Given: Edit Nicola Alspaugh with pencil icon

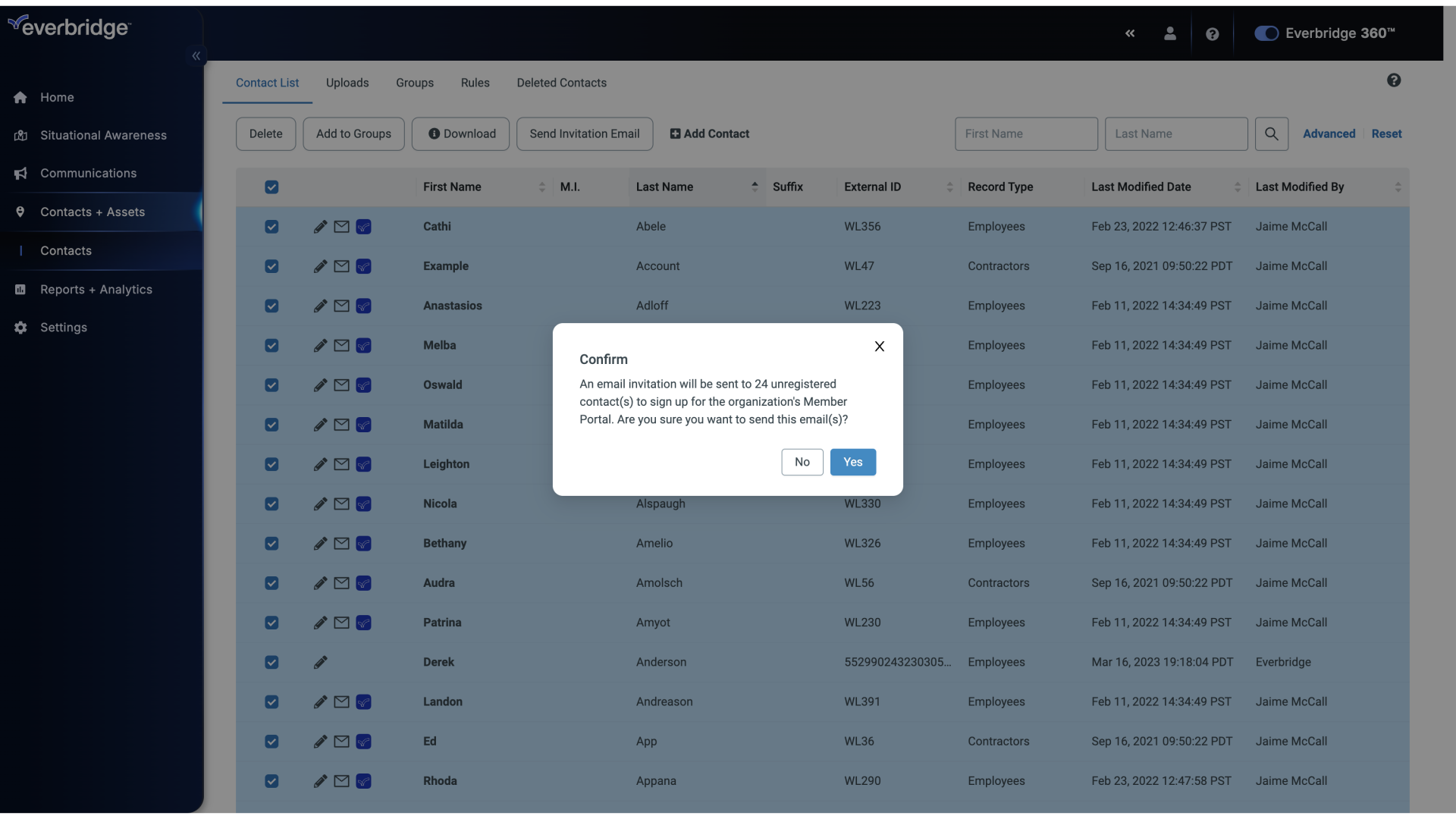Looking at the screenshot, I should click(321, 504).
